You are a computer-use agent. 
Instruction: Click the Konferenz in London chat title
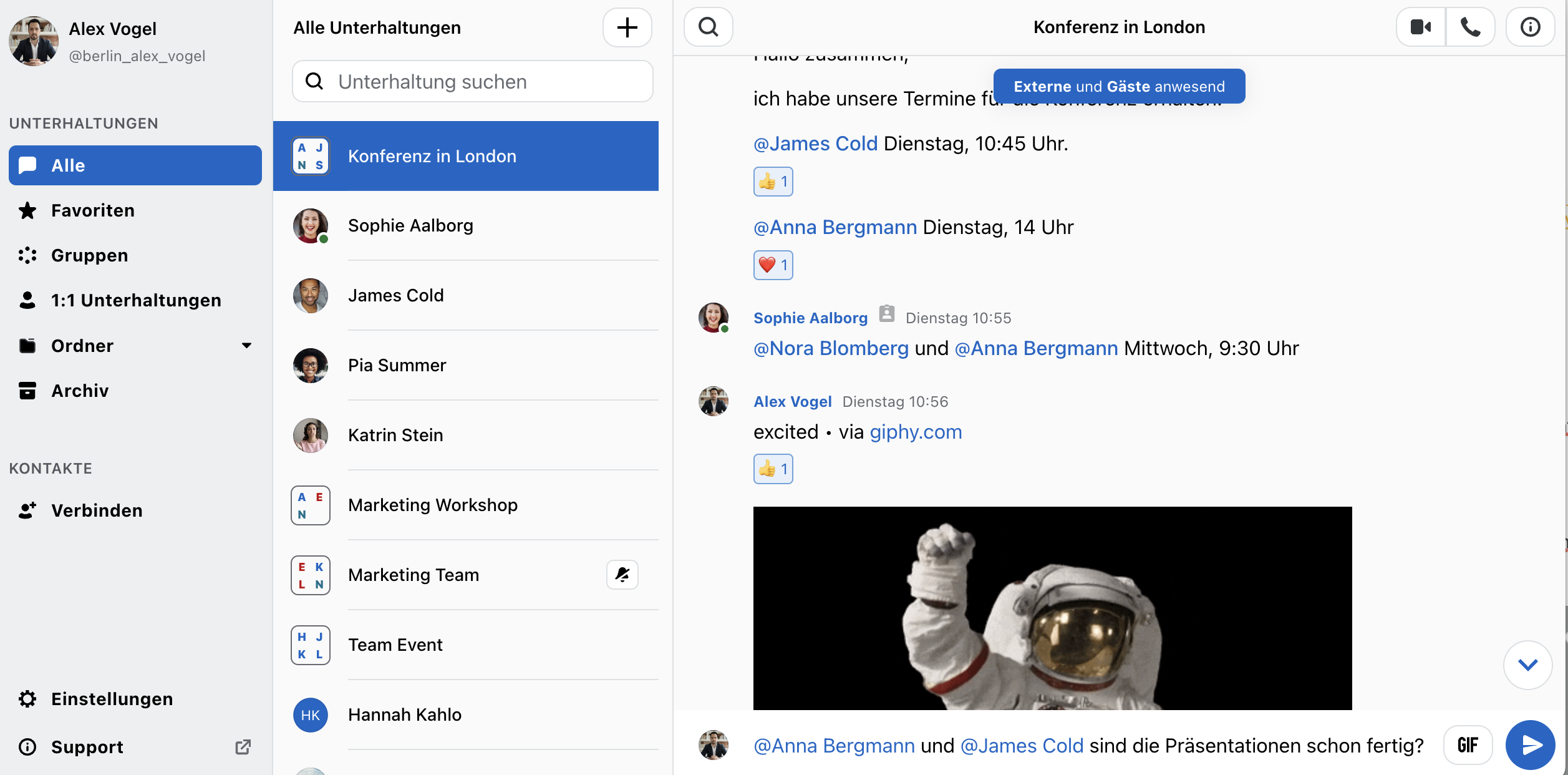(1119, 27)
